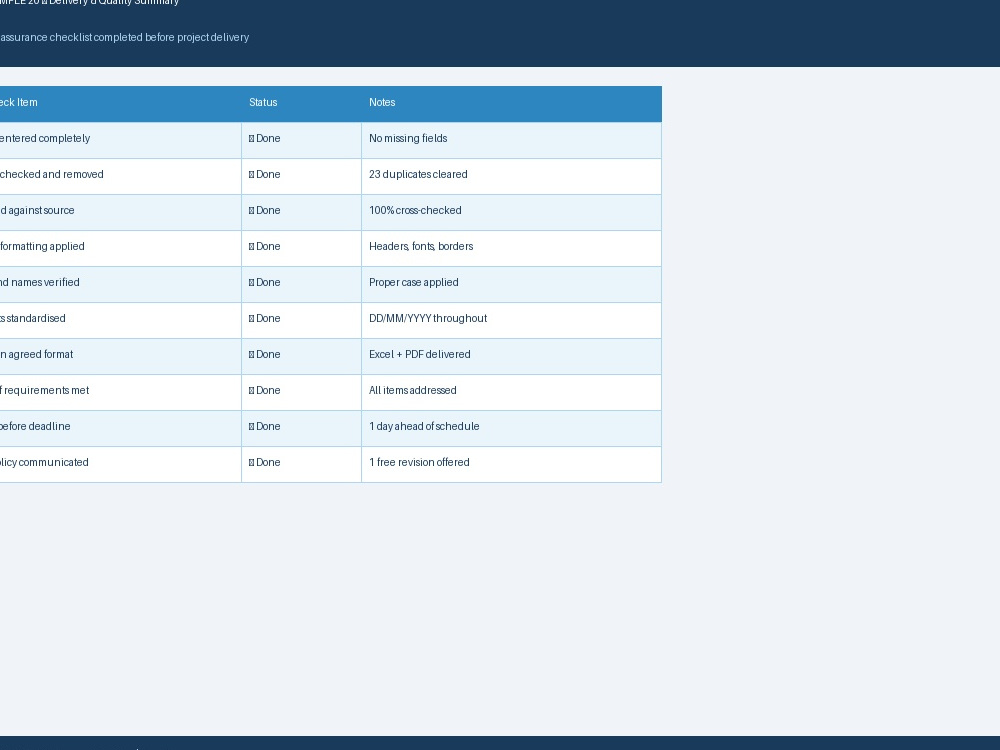Click Done status in 'Proper case applied' row

click(301, 284)
